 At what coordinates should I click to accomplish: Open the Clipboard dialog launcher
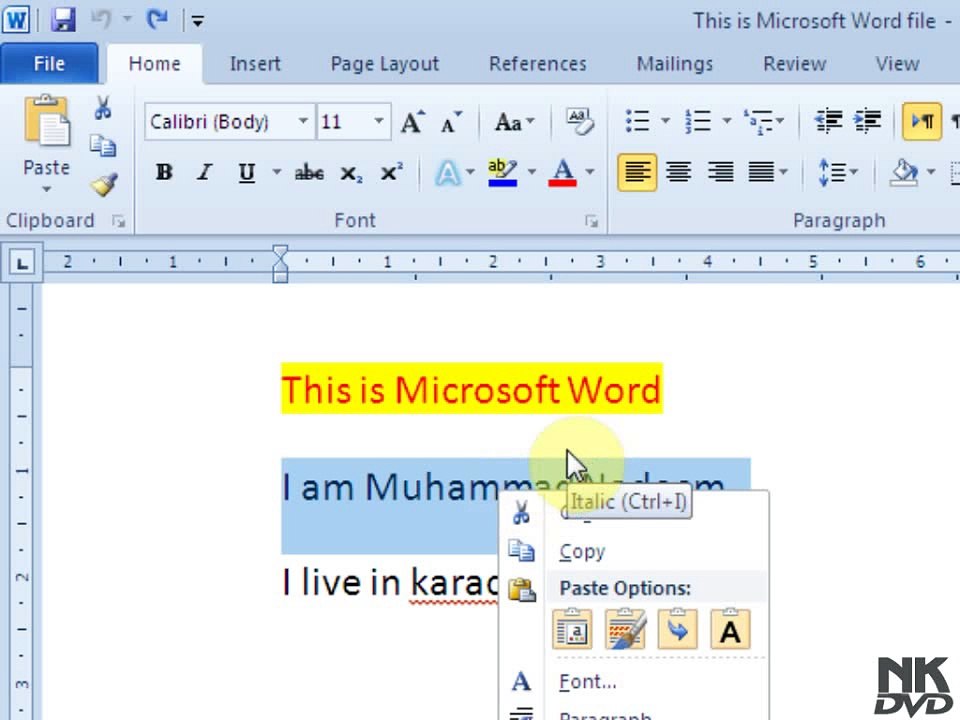[119, 222]
